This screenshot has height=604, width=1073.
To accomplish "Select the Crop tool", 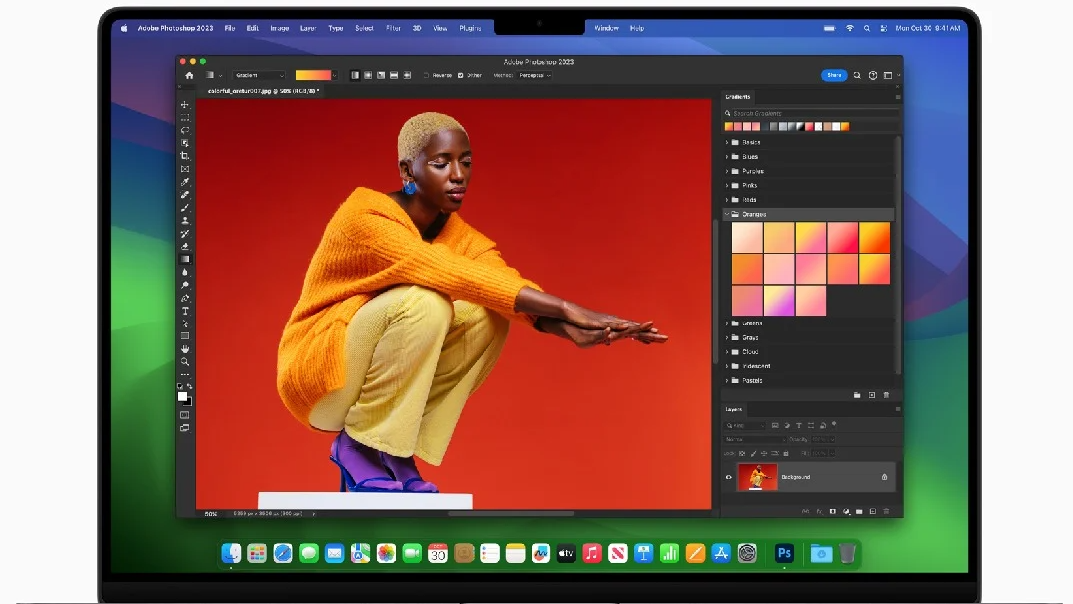I will point(185,156).
